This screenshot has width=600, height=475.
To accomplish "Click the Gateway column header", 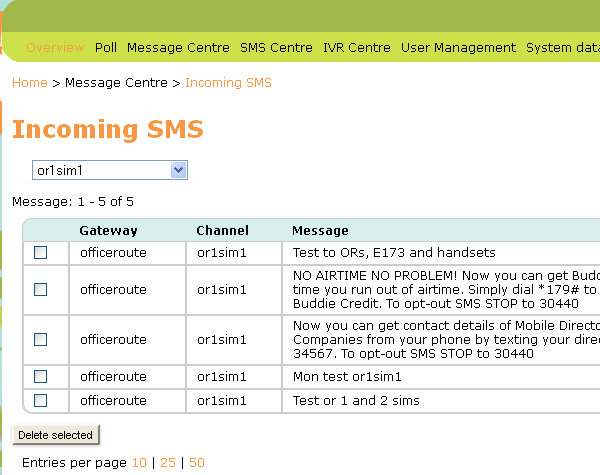I will point(108,231).
